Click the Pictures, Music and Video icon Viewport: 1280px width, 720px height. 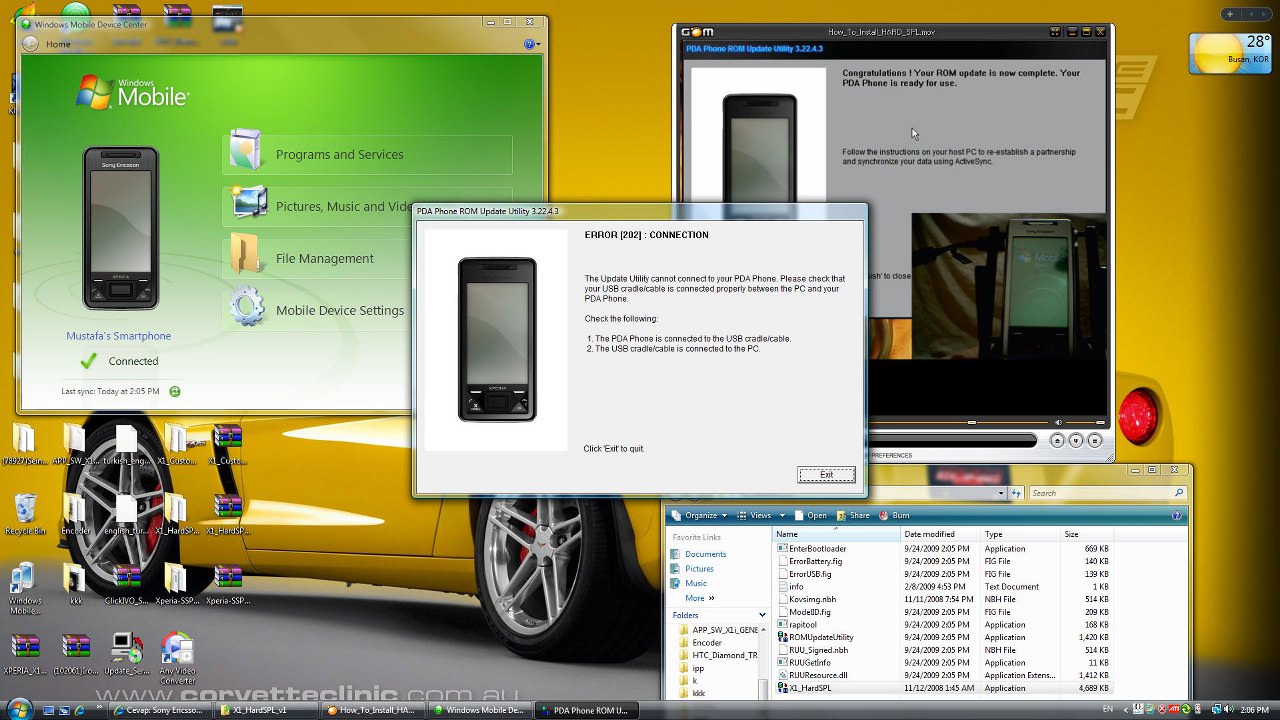pyautogui.click(x=249, y=202)
